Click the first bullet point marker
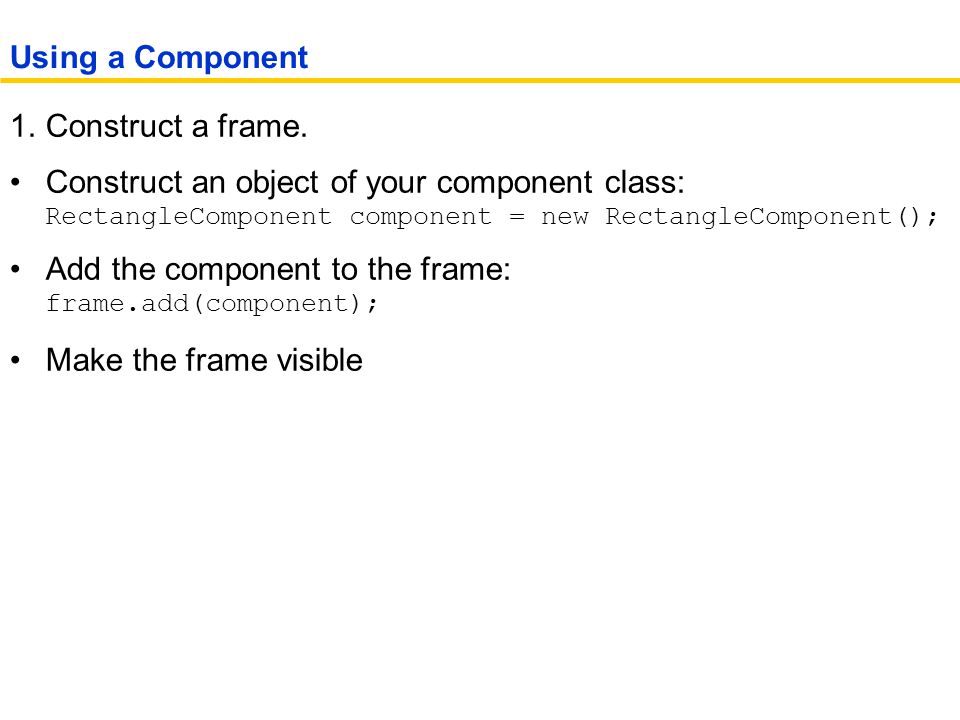 [16, 182]
